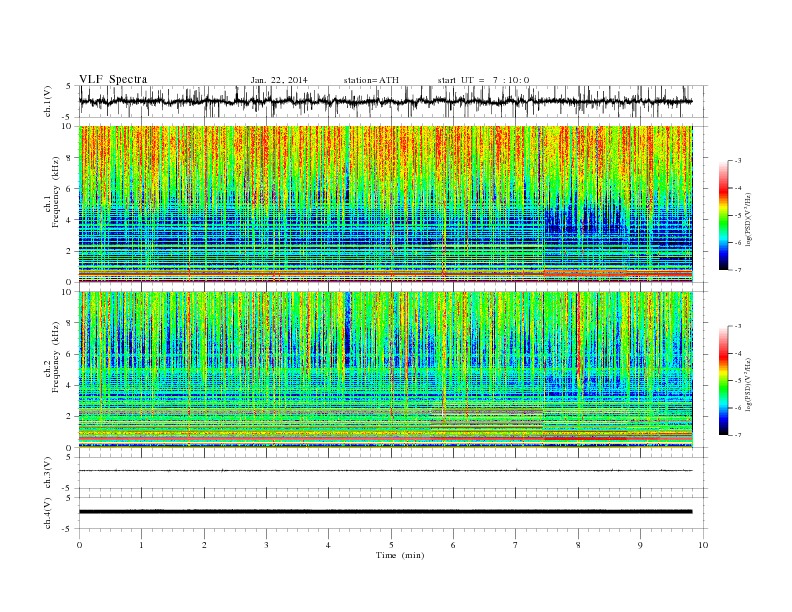Click the "-7" label on ch.1 color bar
Image resolution: width=792 pixels, height=612 pixels.
tap(738, 270)
